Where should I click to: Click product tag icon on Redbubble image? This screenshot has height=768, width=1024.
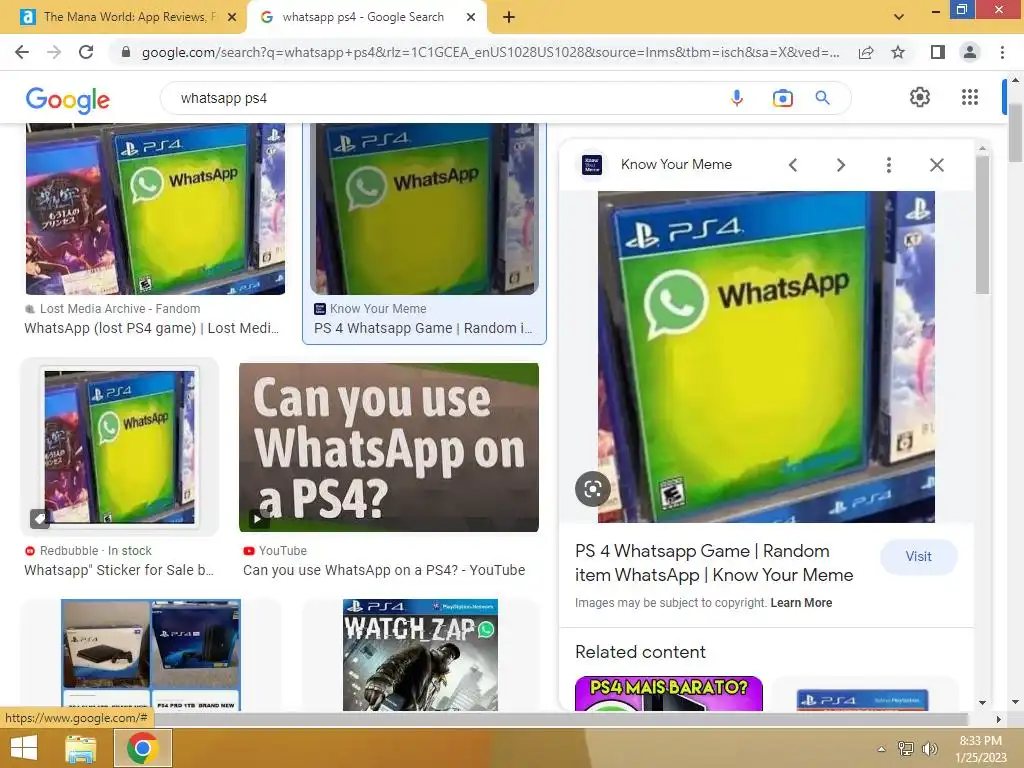40,519
